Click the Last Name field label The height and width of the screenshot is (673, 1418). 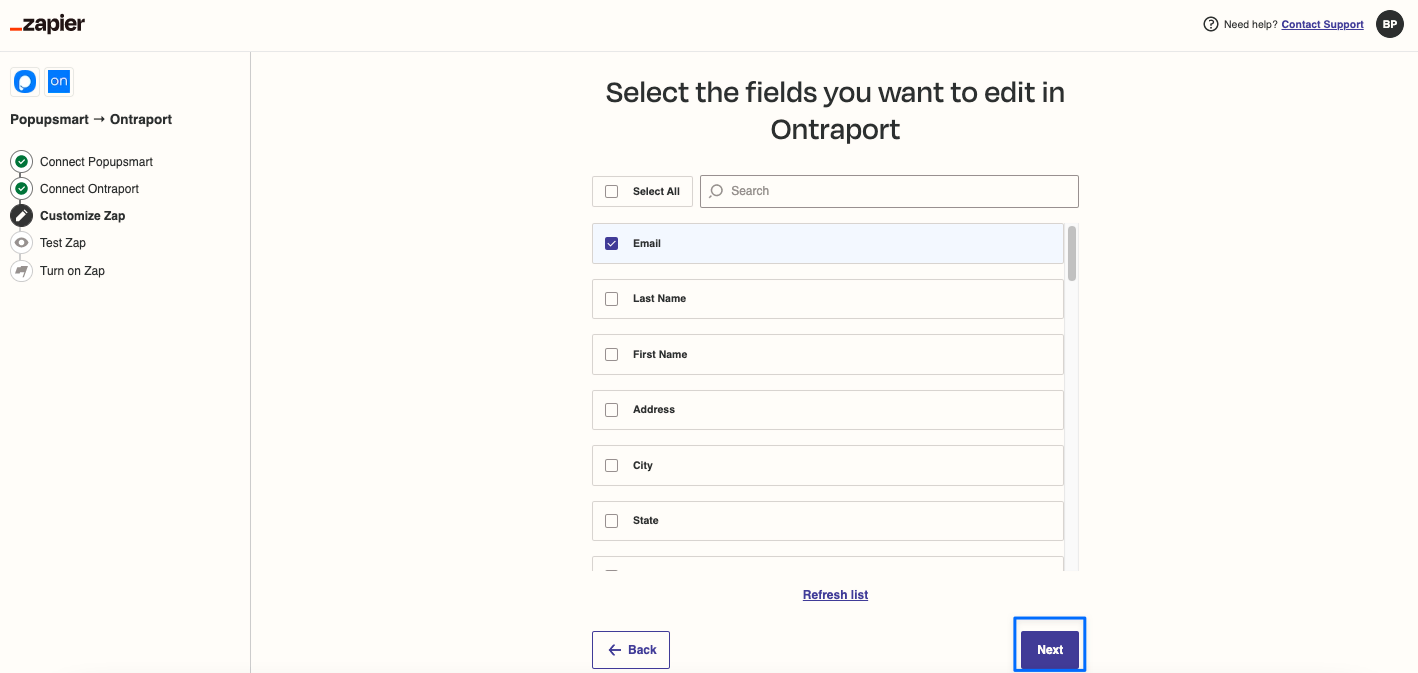pyautogui.click(x=659, y=298)
